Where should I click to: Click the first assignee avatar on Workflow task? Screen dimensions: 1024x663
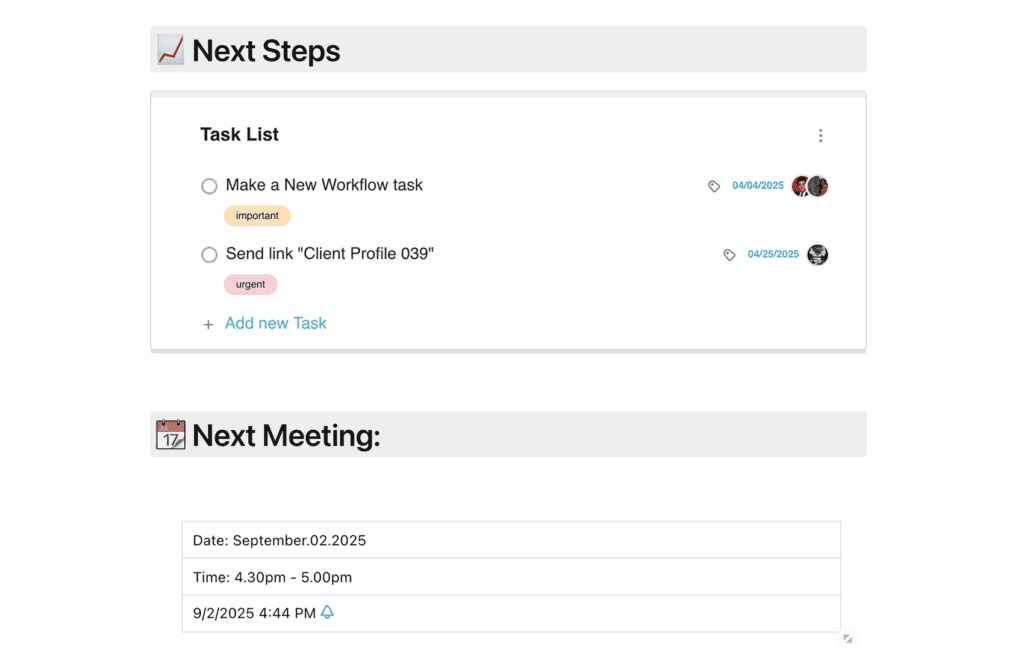point(799,186)
